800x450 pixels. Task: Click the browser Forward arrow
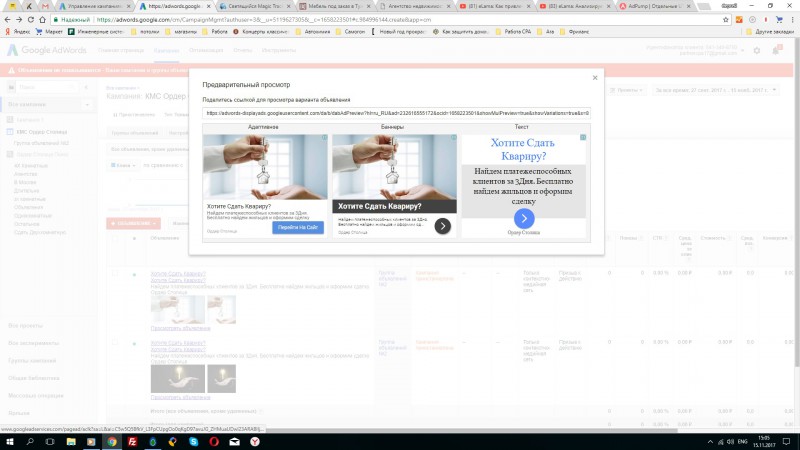coord(19,19)
